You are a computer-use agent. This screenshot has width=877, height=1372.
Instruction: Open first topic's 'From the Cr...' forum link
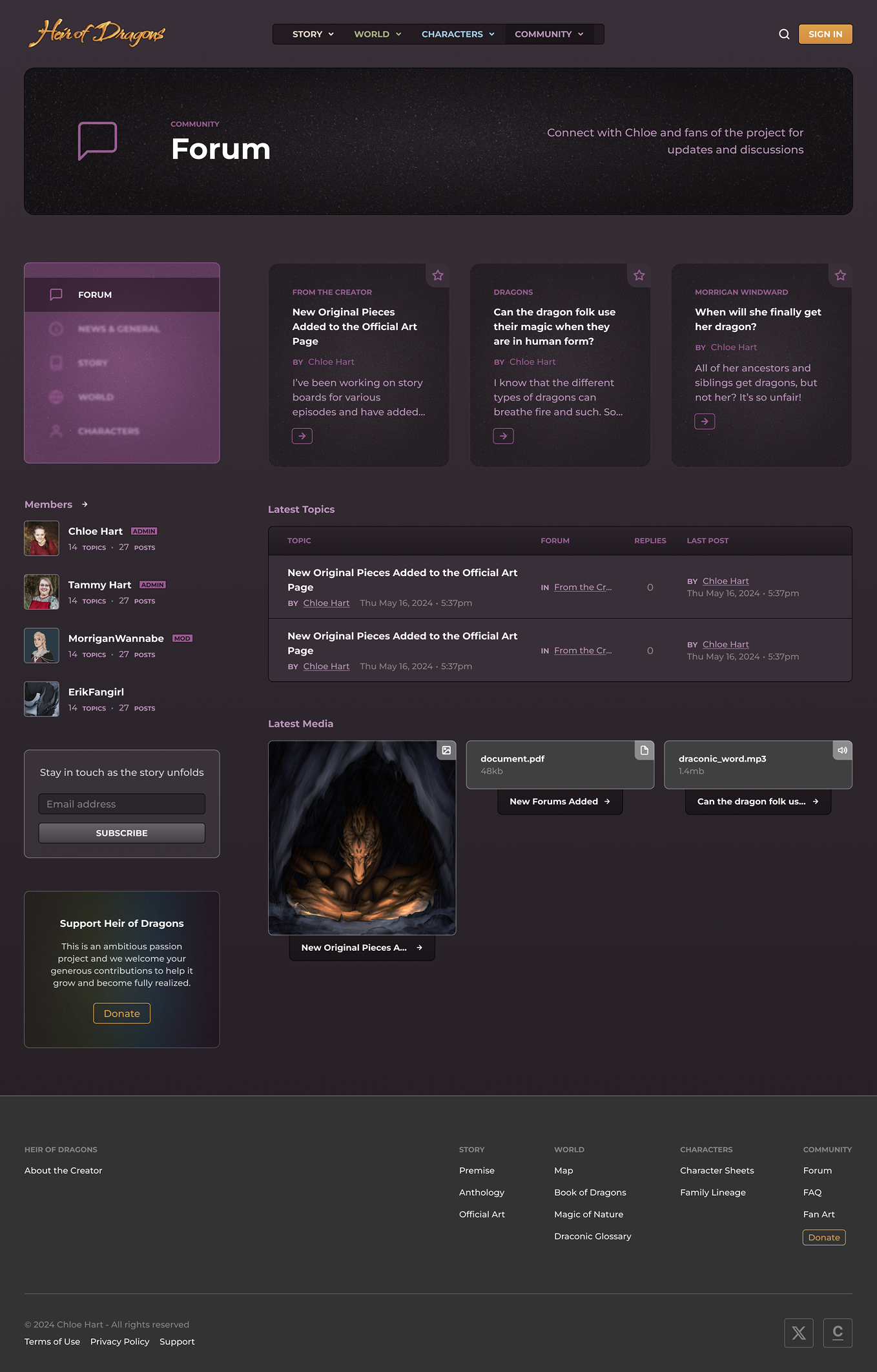click(583, 587)
